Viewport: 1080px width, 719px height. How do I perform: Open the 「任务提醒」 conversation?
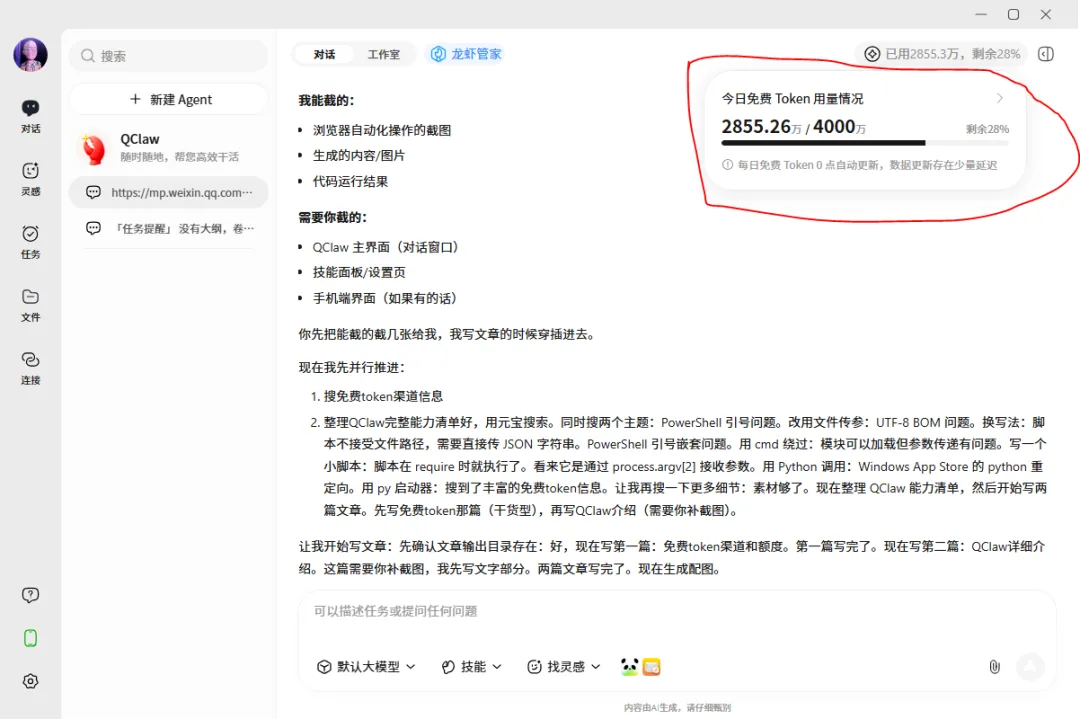(x=169, y=228)
